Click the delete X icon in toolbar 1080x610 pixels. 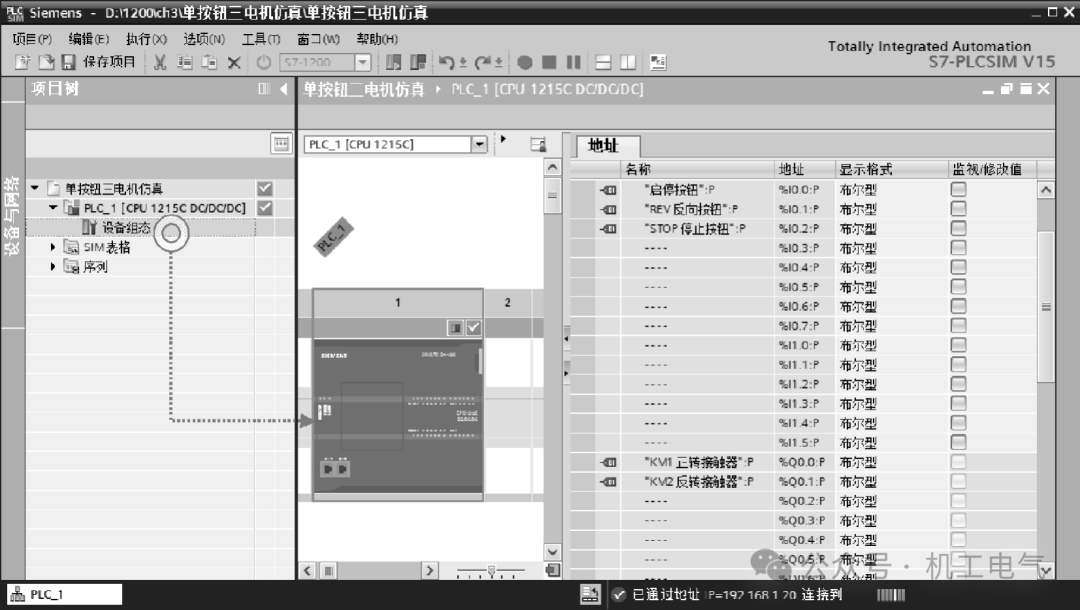click(x=234, y=63)
